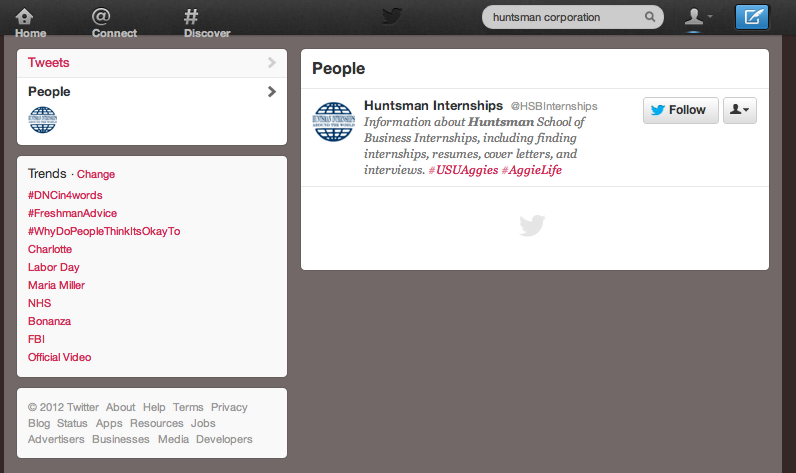Image resolution: width=796 pixels, height=473 pixels.
Task: Follow Huntsman Internships
Action: click(680, 110)
